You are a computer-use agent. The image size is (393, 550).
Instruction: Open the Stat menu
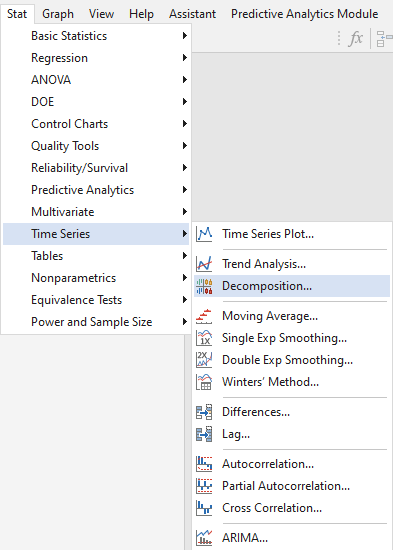17,14
